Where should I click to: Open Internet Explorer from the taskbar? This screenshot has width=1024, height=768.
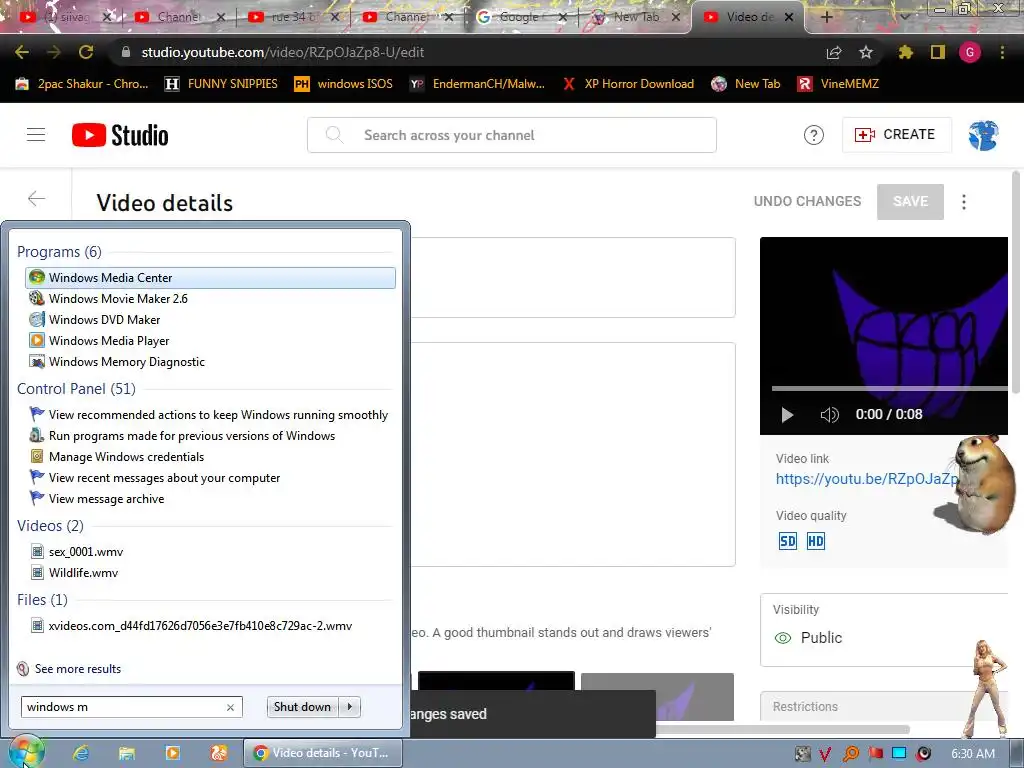point(81,753)
